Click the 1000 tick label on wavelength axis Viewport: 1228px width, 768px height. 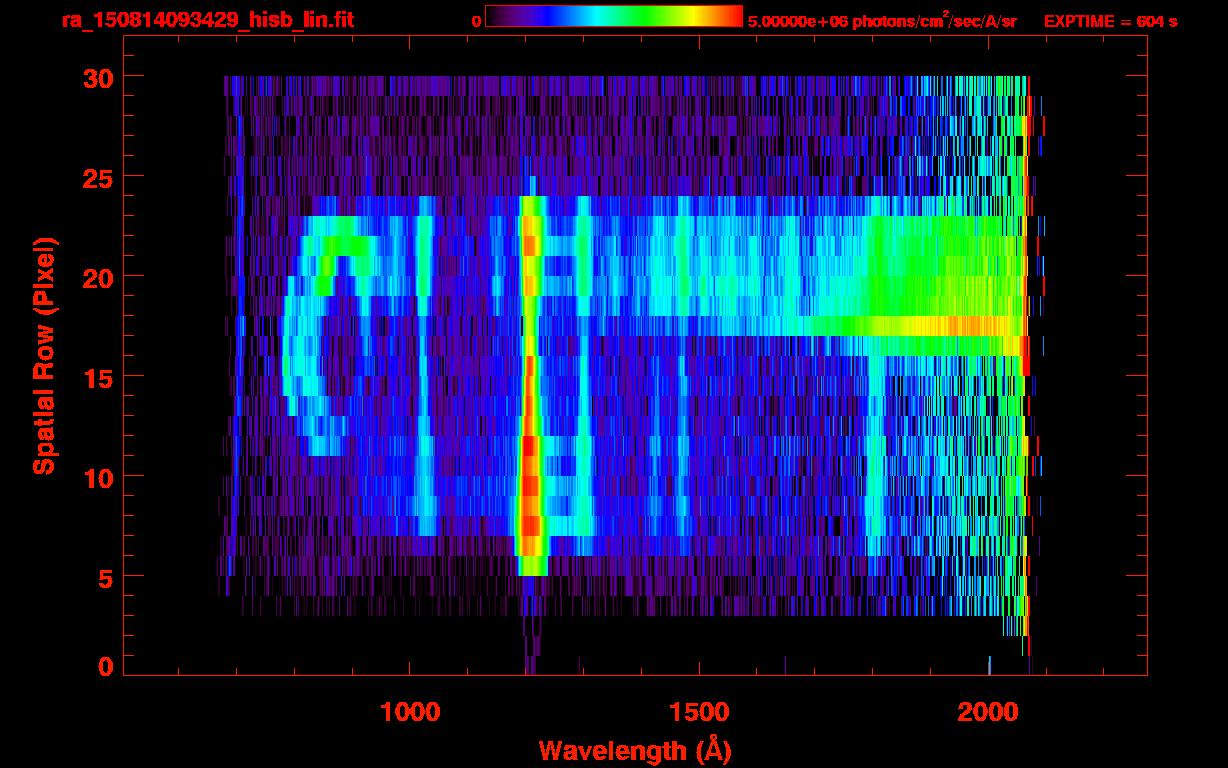pyautogui.click(x=410, y=711)
